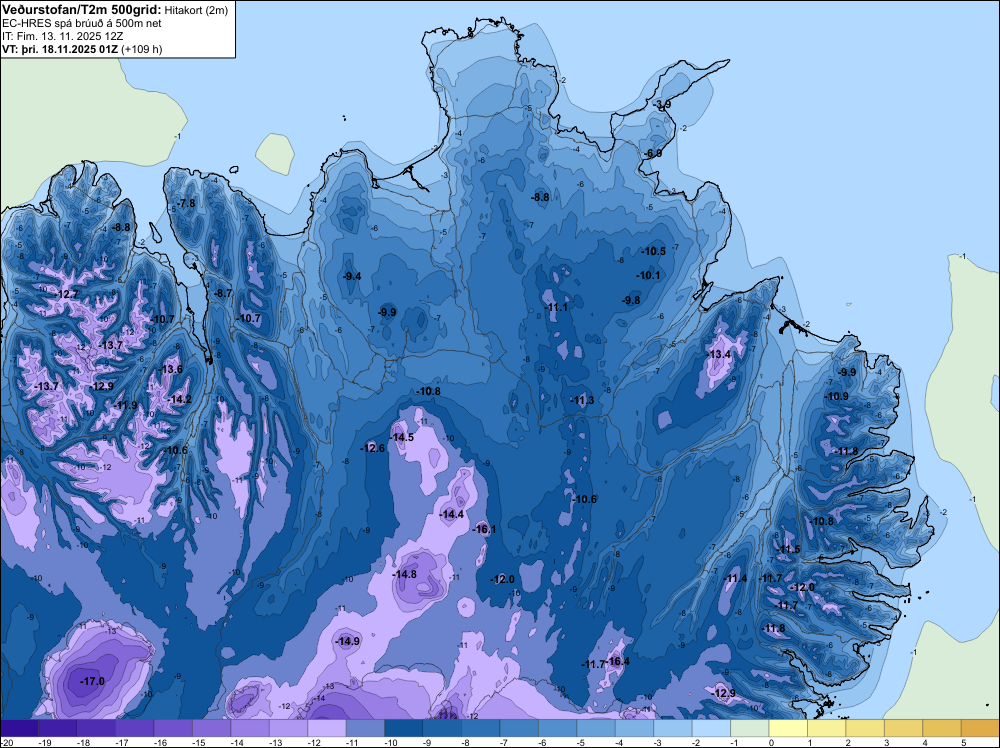This screenshot has height=748, width=1000.
Task: Click the "-16" legend scale label
Action: [x=159, y=742]
